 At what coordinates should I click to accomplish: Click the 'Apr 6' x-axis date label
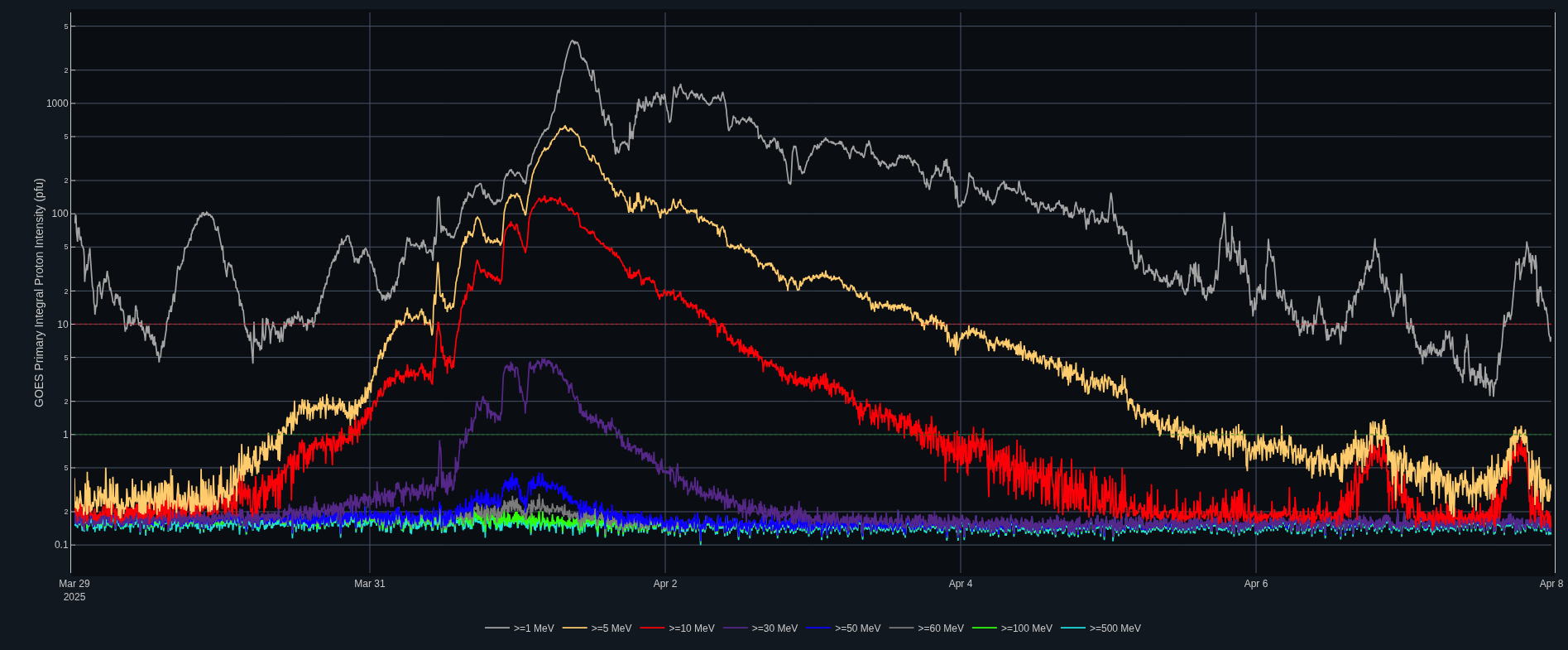point(1256,584)
